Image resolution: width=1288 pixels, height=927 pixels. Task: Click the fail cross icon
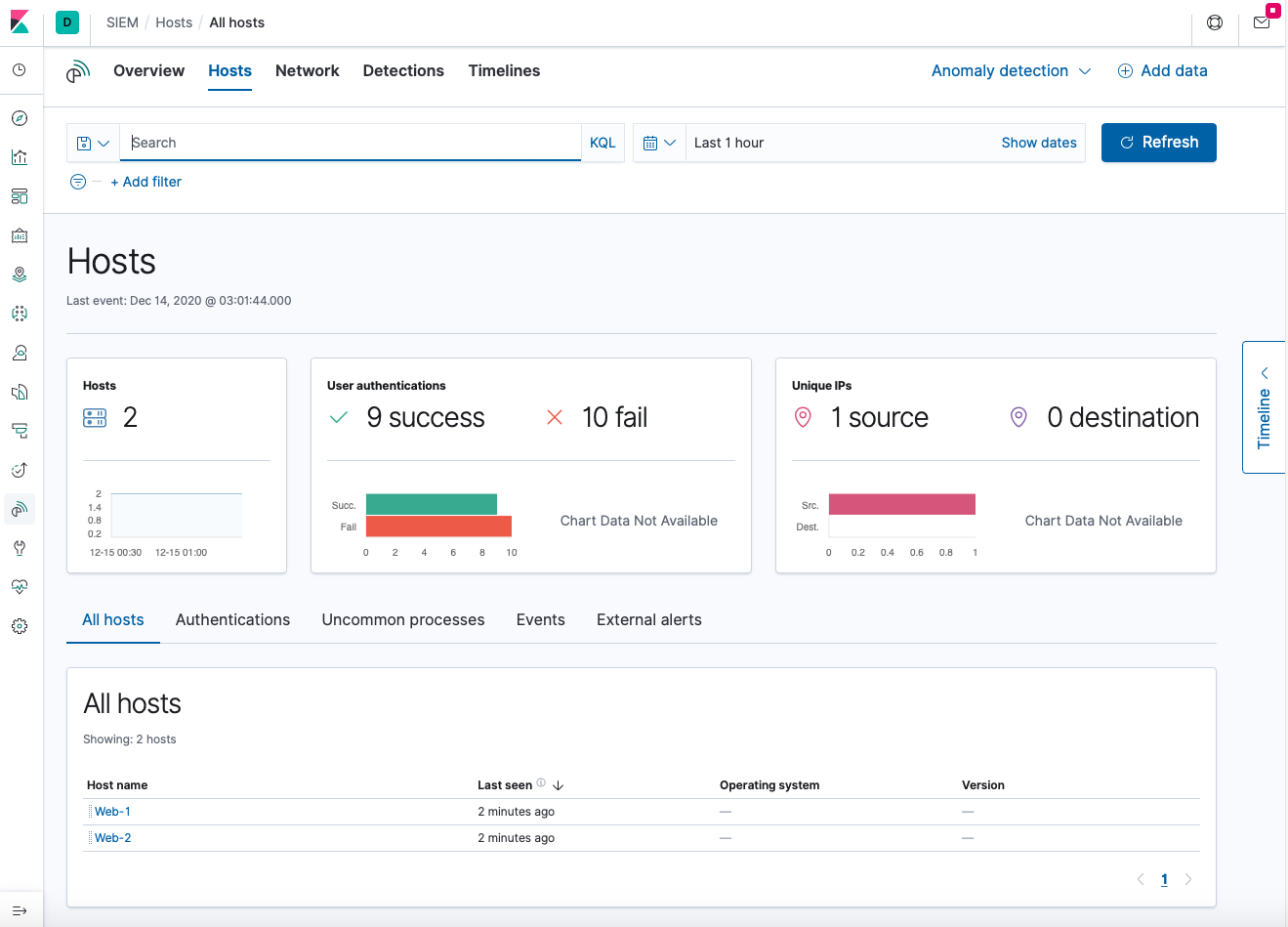[555, 418]
